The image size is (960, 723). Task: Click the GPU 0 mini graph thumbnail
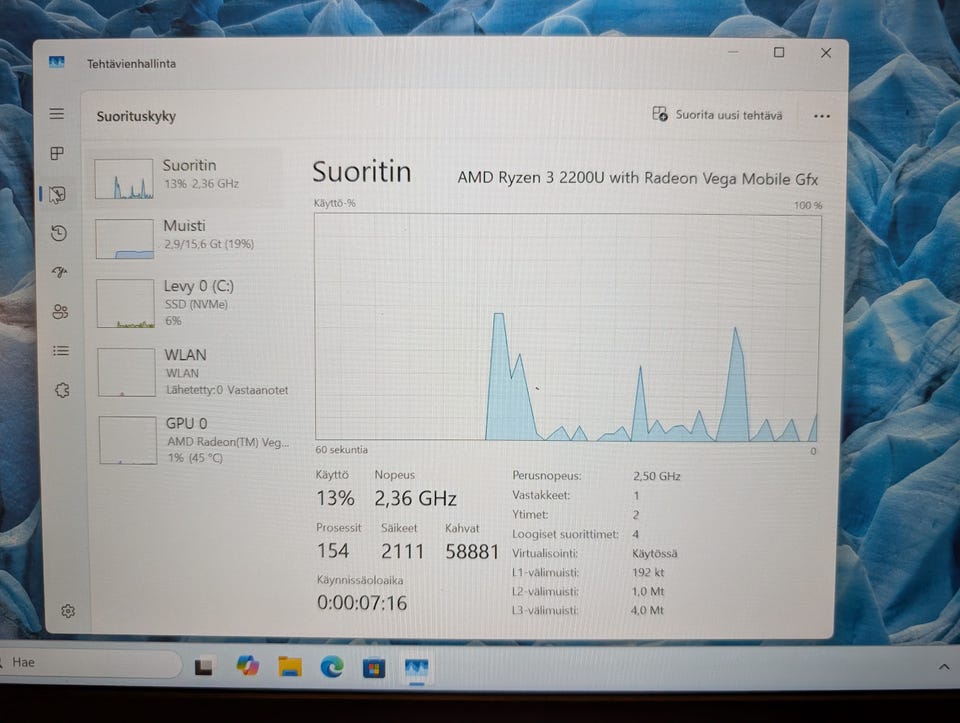128,441
